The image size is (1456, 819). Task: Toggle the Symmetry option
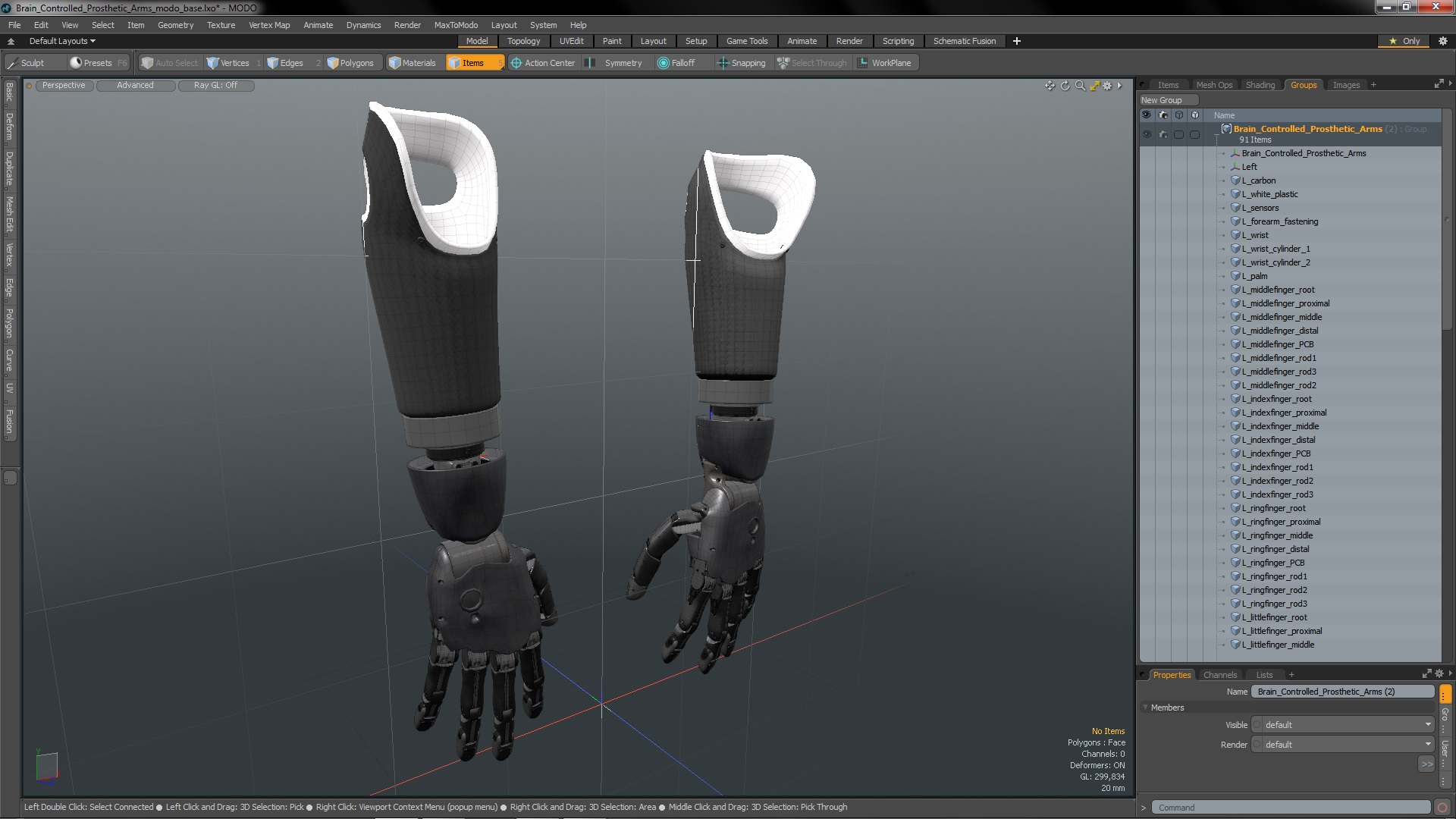coord(616,63)
